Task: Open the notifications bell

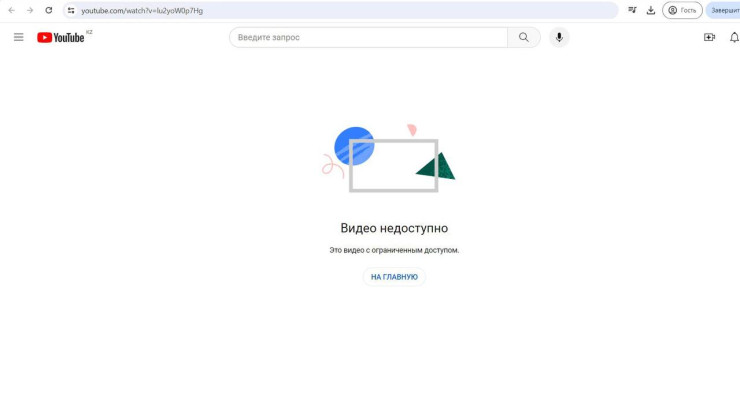Action: point(734,37)
